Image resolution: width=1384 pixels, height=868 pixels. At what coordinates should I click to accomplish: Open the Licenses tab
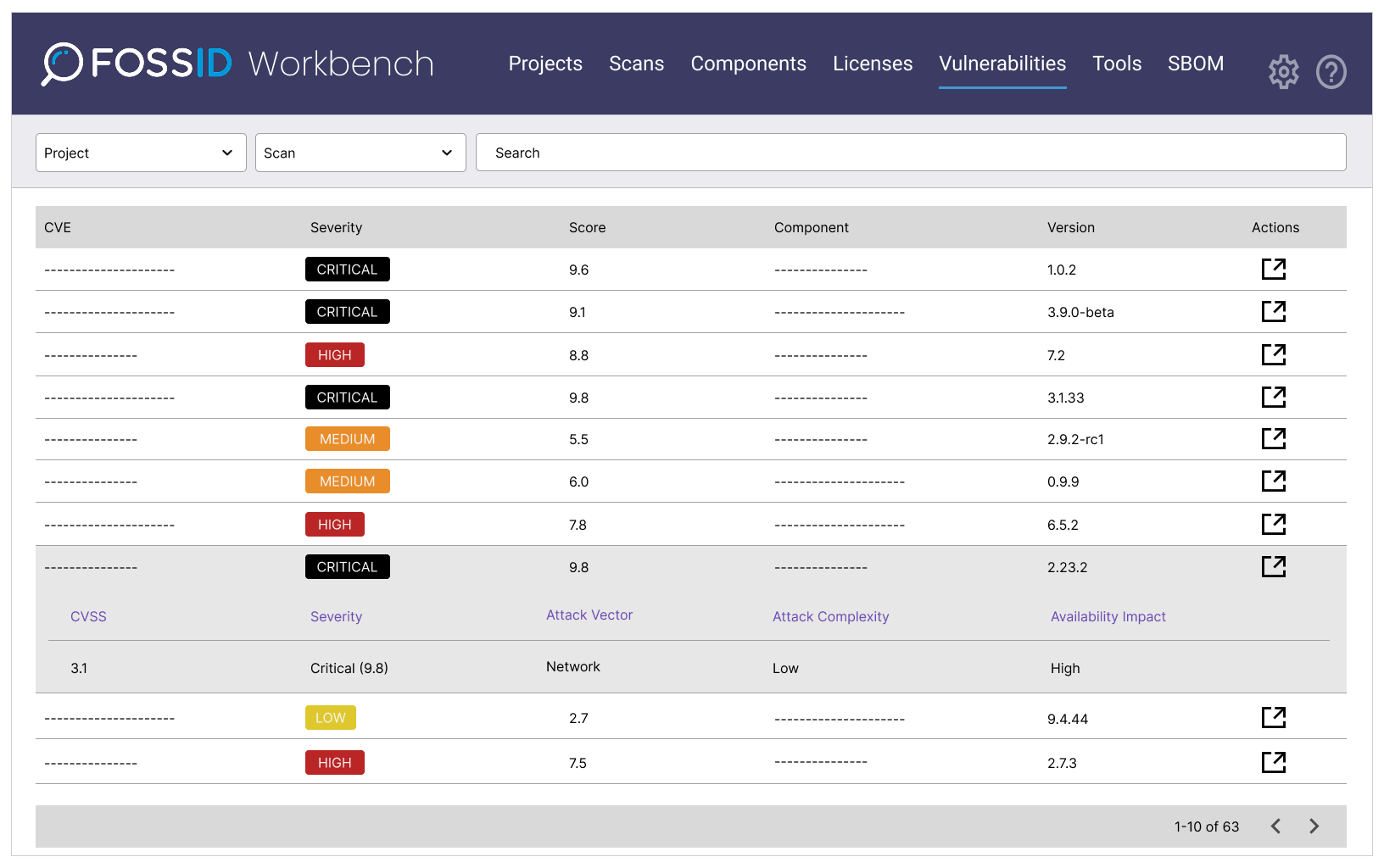point(873,64)
